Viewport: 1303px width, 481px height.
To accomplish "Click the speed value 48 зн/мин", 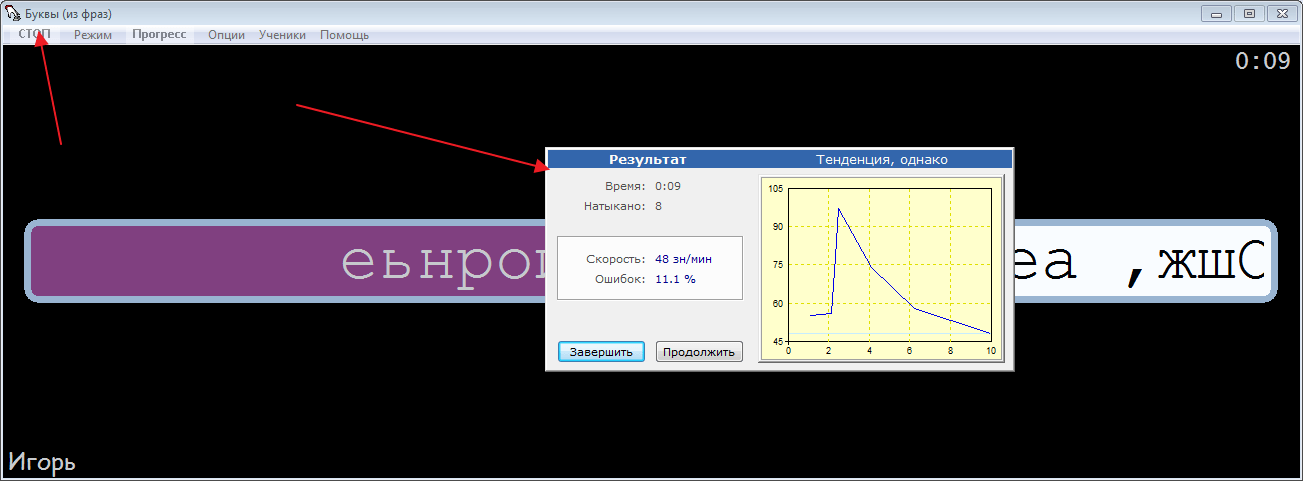I will 683,259.
